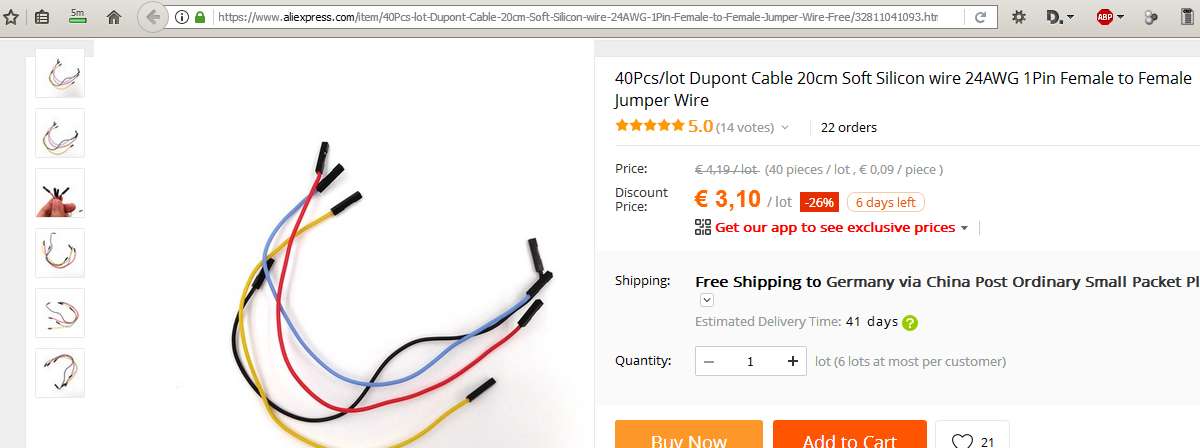
Task: Go to the browser home page
Action: pyautogui.click(x=114, y=17)
